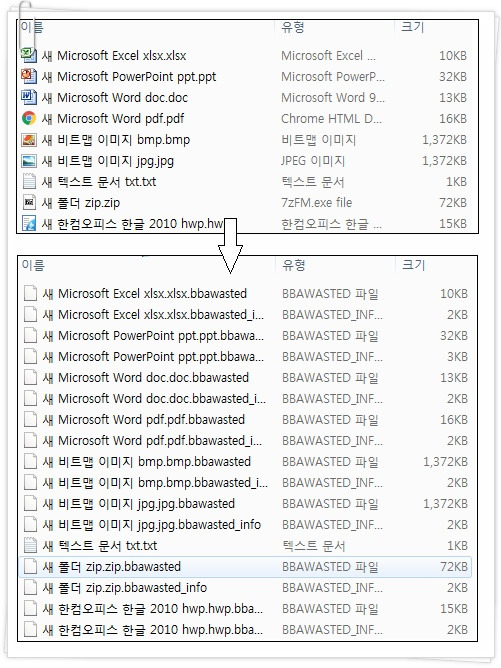Click the JPEG picture icon beside jpg.jpg file
501x668 pixels.
coord(29,160)
